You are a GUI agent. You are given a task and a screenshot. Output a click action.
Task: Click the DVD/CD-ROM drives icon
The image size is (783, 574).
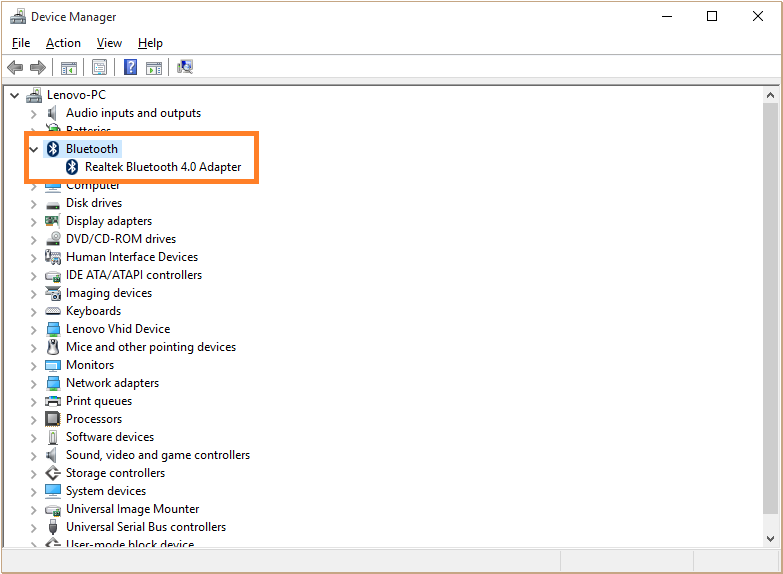tap(53, 239)
